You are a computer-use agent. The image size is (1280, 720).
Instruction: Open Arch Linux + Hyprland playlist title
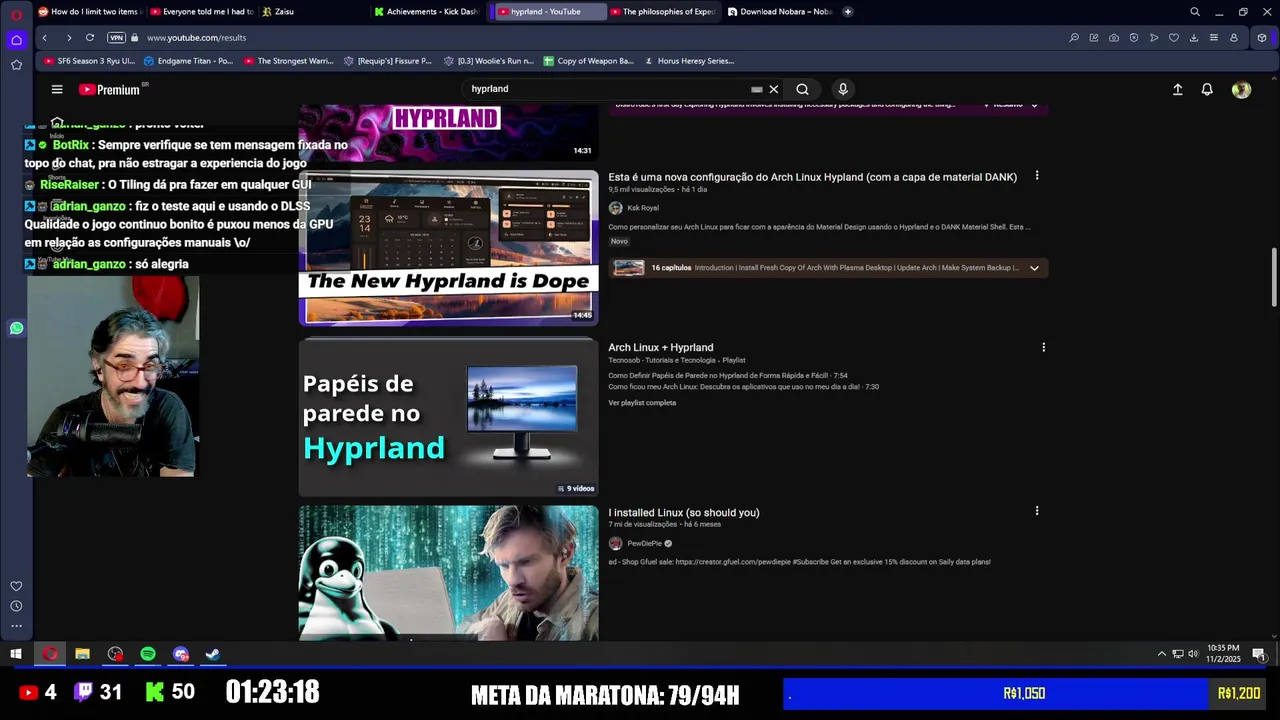coord(661,348)
